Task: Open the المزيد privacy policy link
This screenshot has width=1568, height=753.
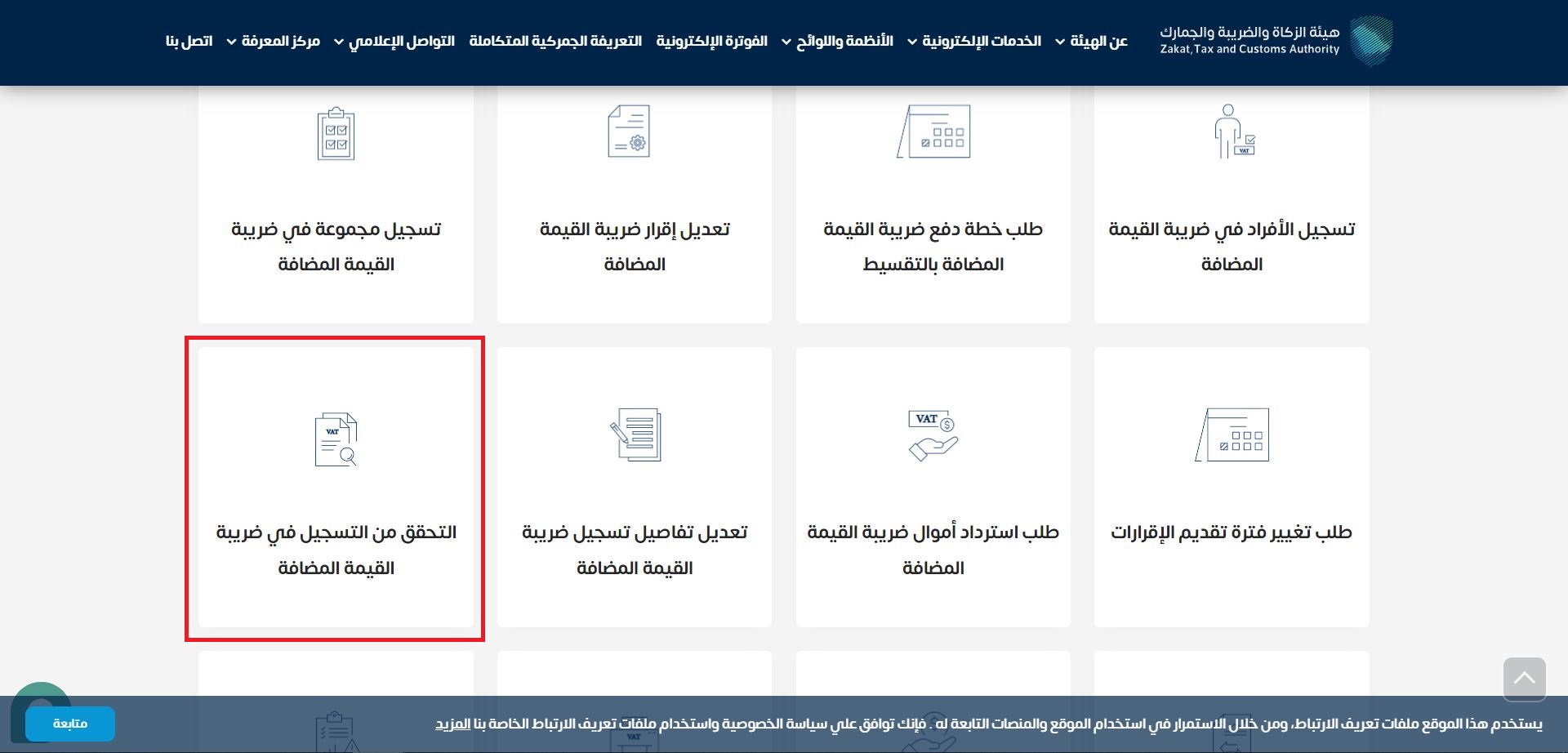Action: (455, 722)
